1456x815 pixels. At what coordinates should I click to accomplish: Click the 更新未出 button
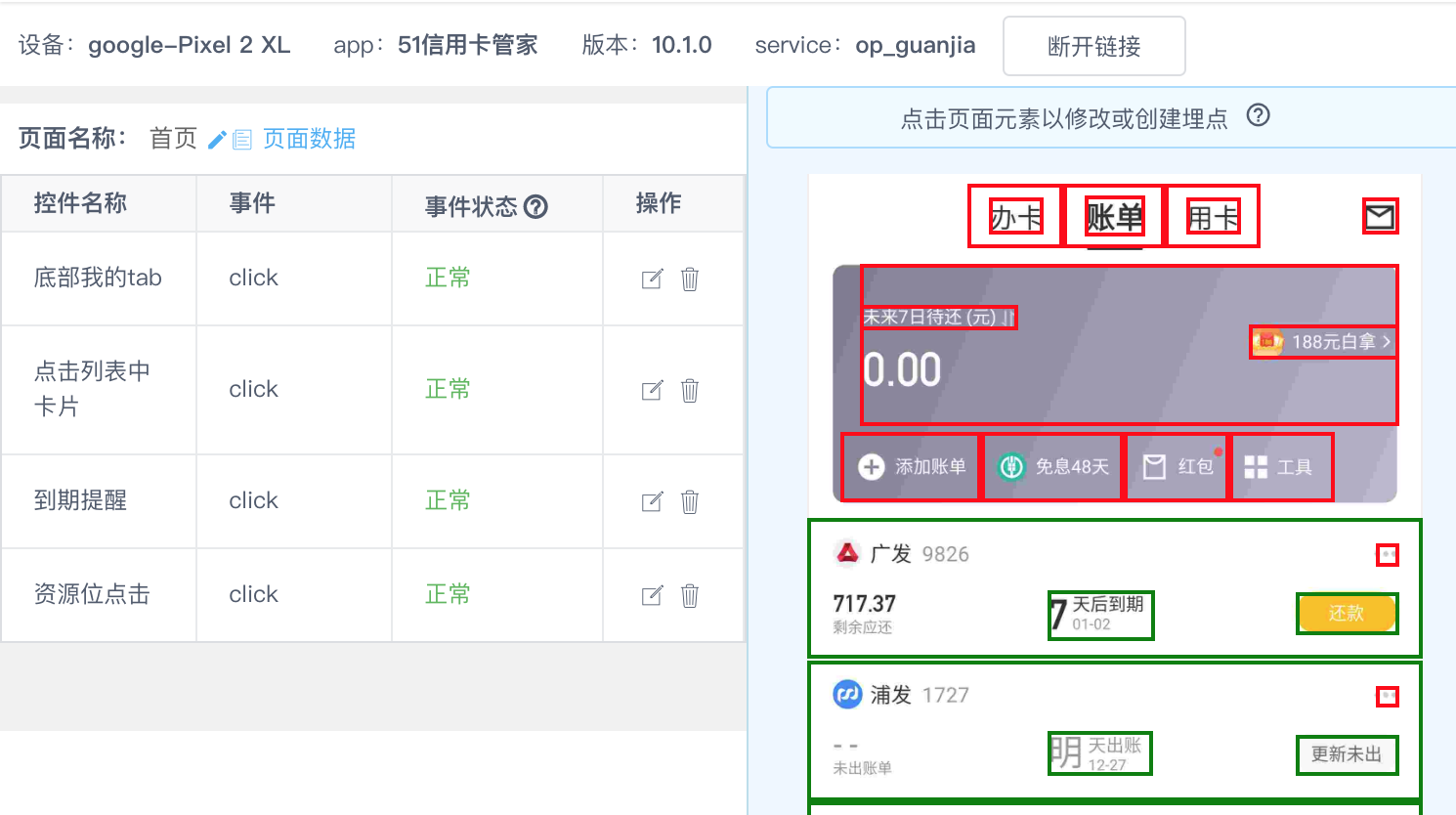[1347, 754]
